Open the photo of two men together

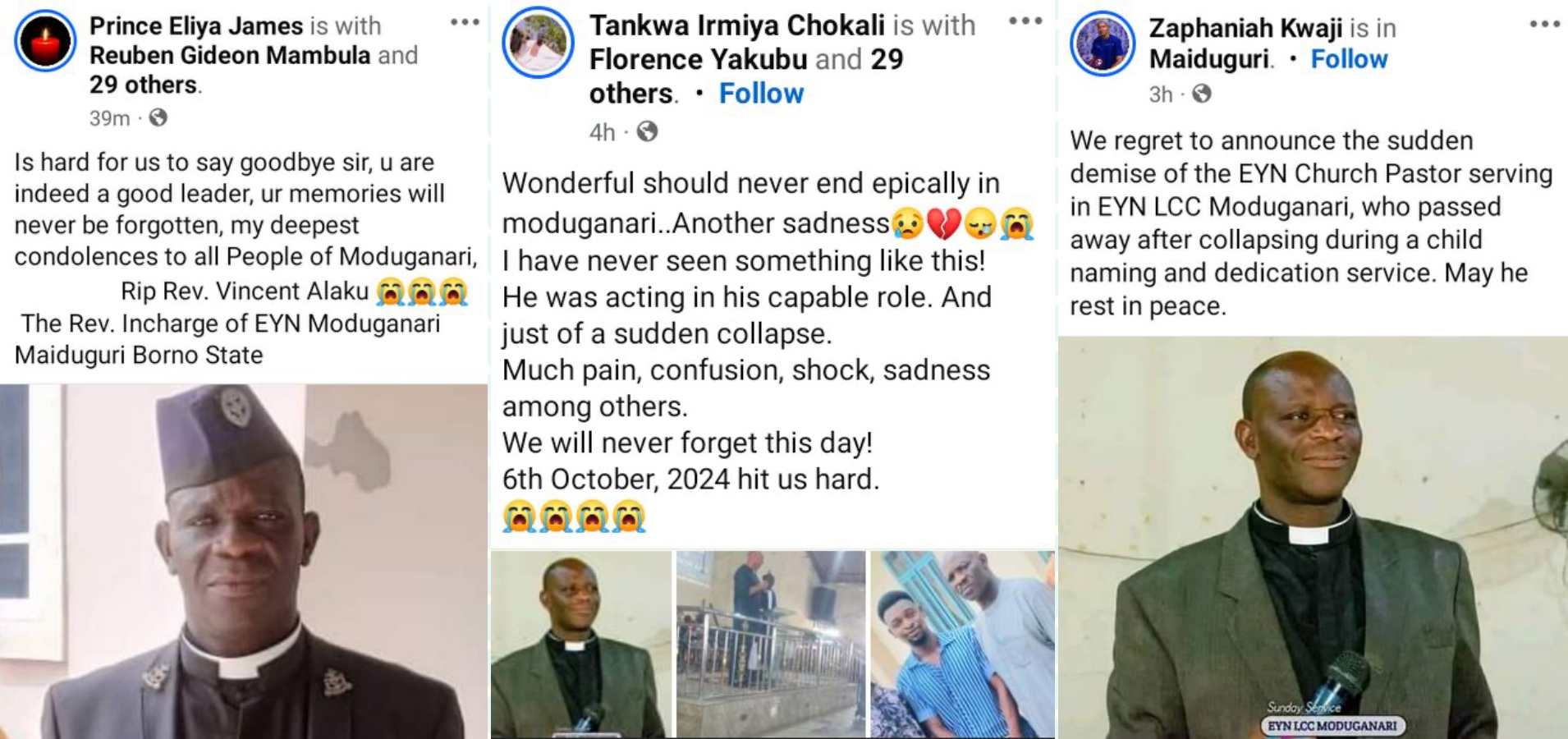click(962, 644)
